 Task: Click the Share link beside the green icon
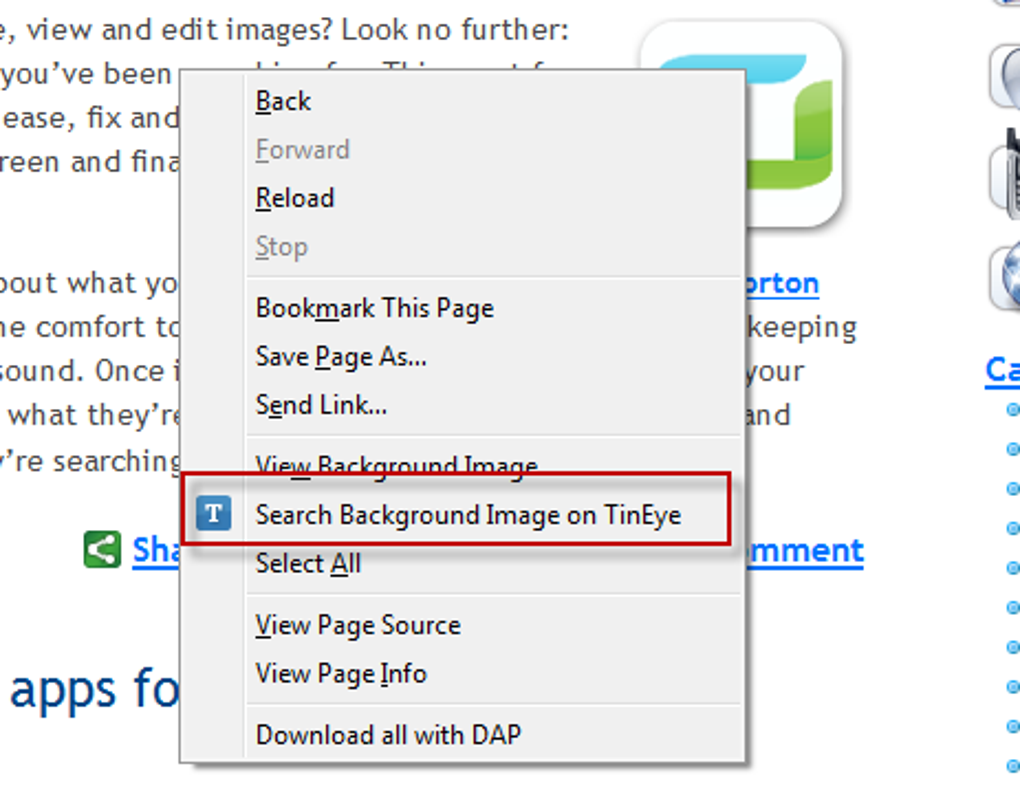[x=156, y=550]
